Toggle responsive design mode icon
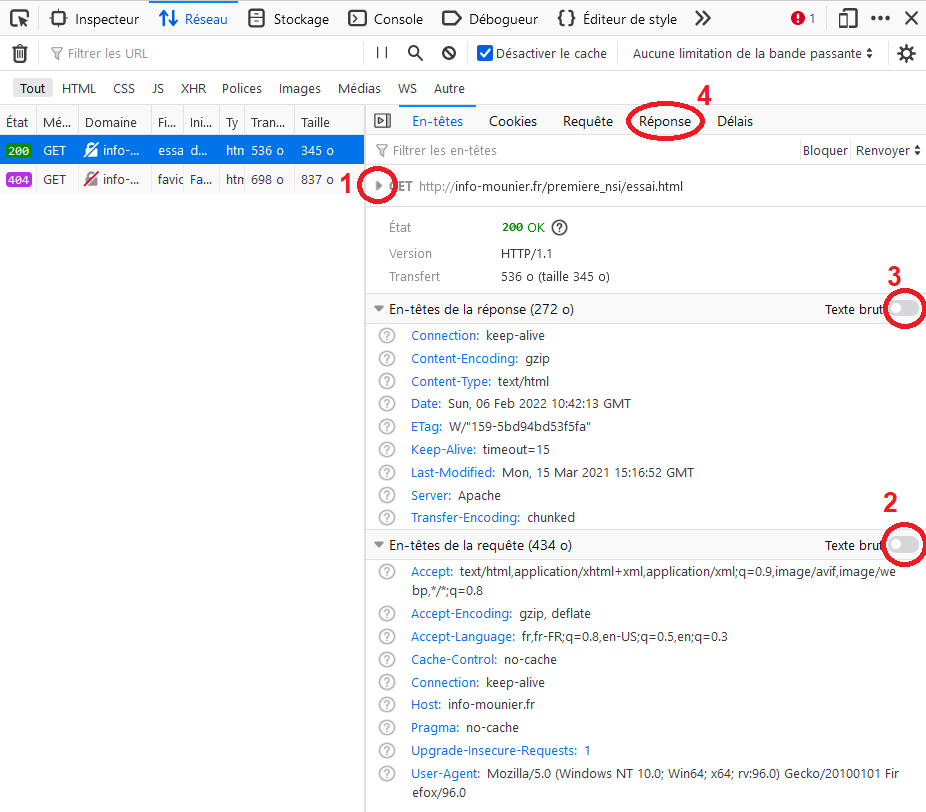The image size is (926, 812). click(848, 18)
